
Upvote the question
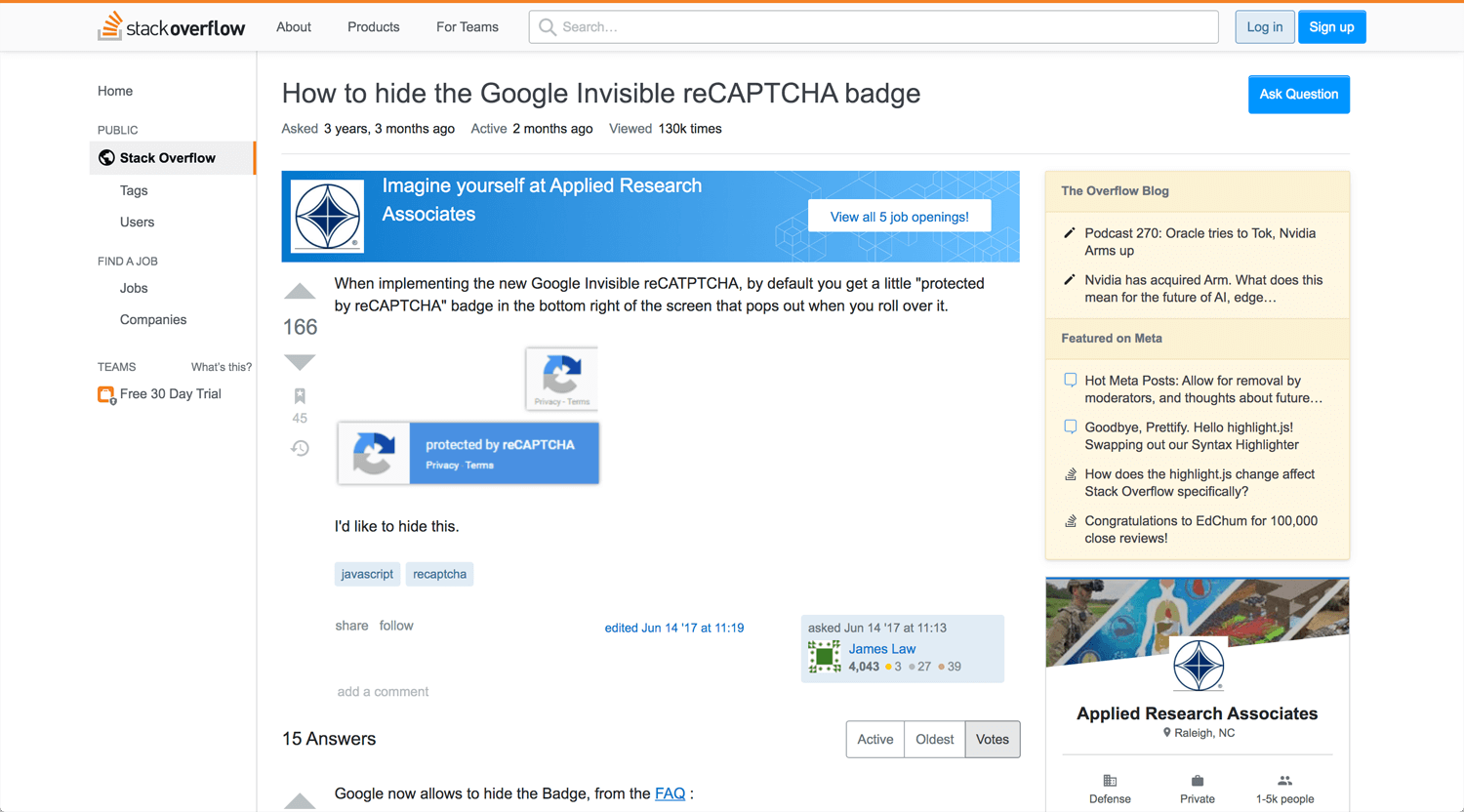click(x=300, y=291)
